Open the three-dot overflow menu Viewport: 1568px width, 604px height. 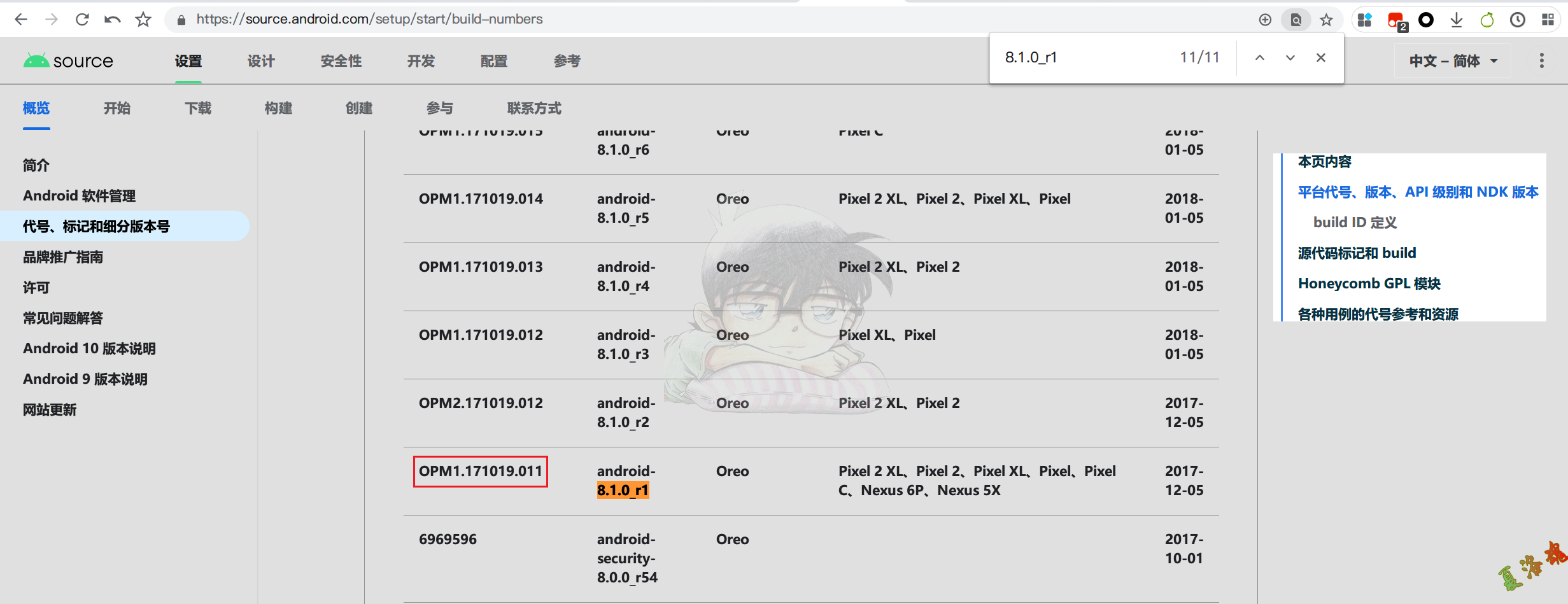[x=1541, y=61]
